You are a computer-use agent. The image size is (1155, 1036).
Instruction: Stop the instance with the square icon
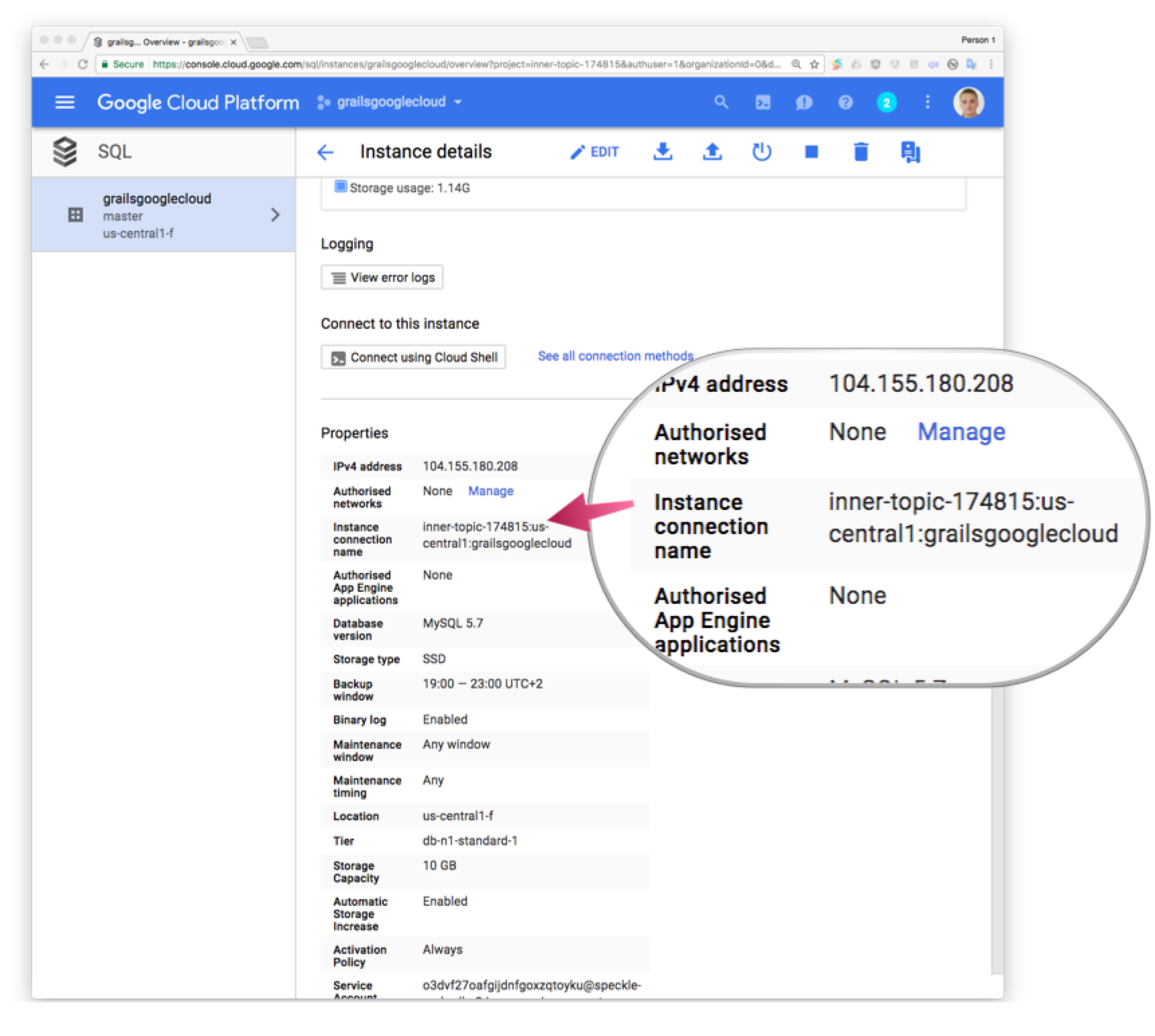click(x=812, y=152)
